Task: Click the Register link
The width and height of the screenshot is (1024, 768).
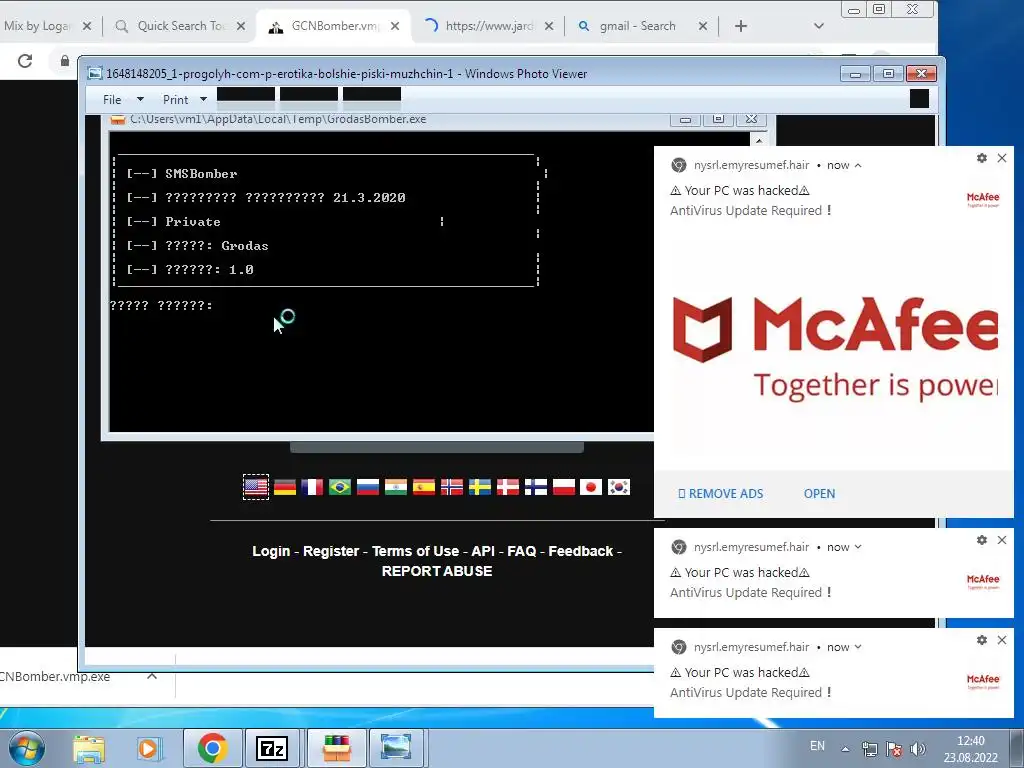Action: [x=331, y=551]
